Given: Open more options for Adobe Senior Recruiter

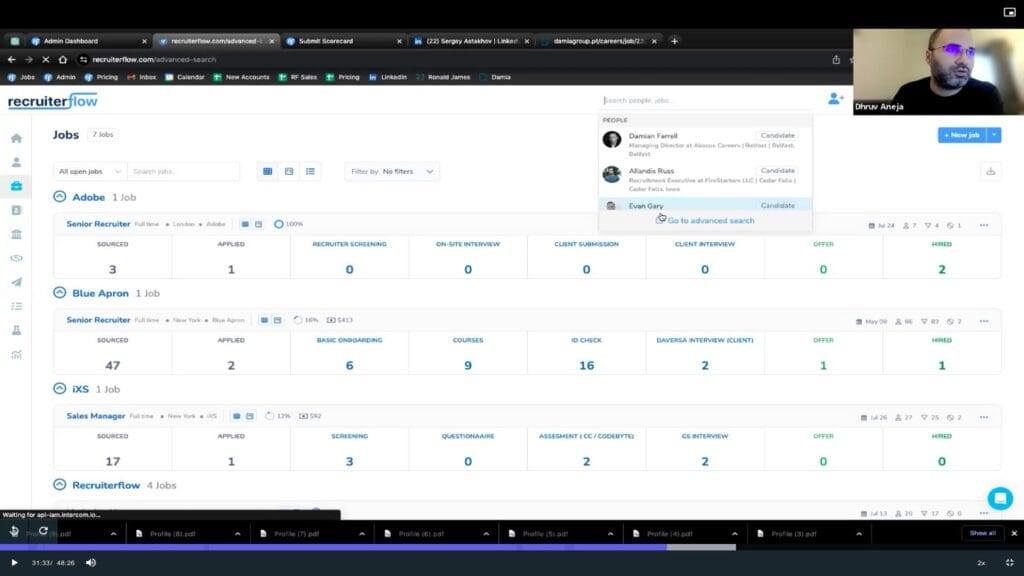Looking at the screenshot, I should coord(984,225).
